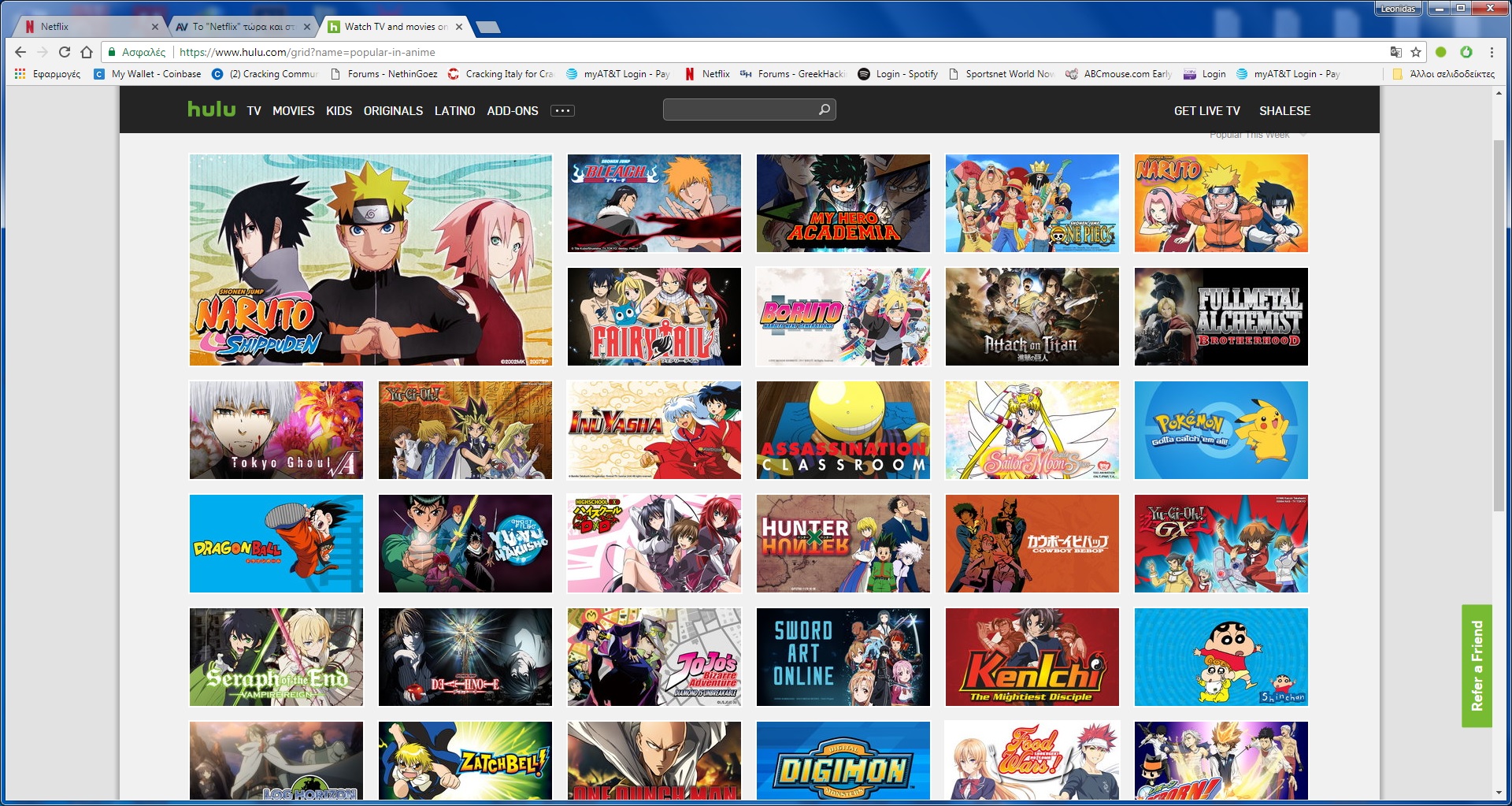Open the Tokyo Ghoul thumbnail

coord(276,430)
